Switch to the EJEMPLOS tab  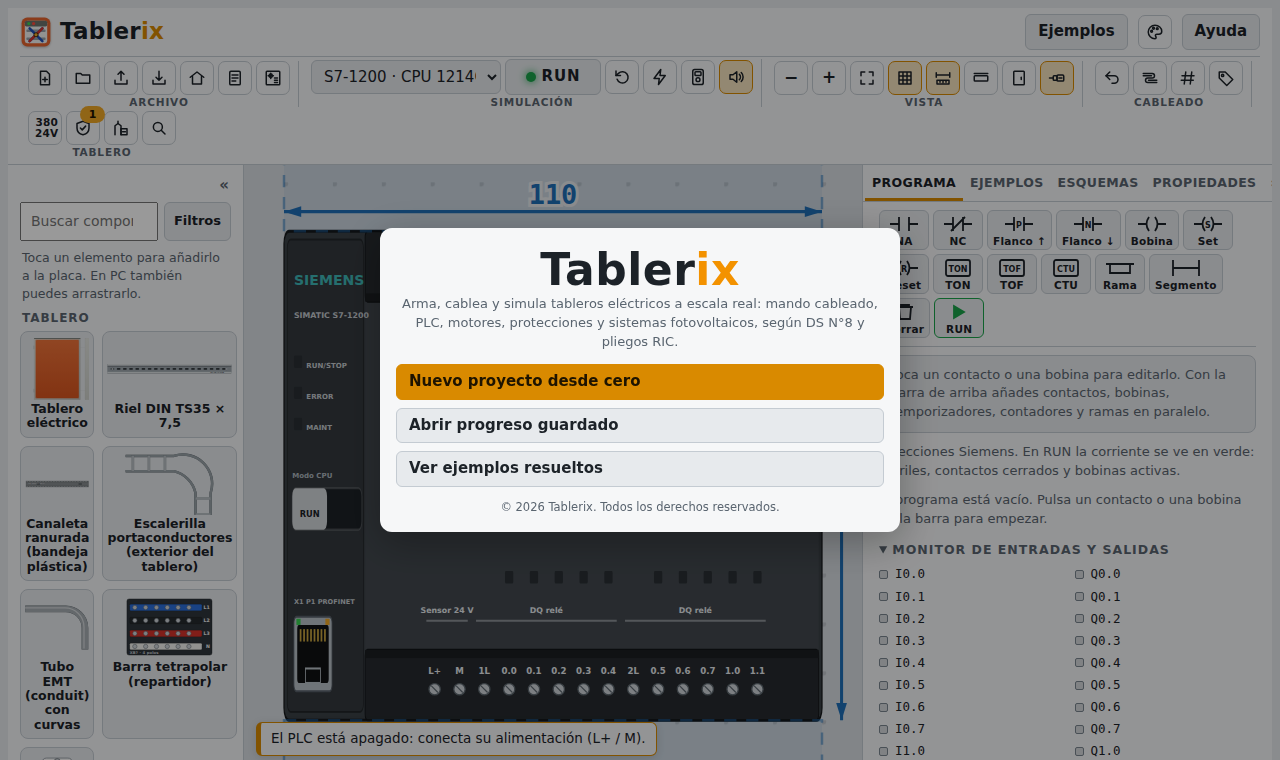pos(1006,183)
